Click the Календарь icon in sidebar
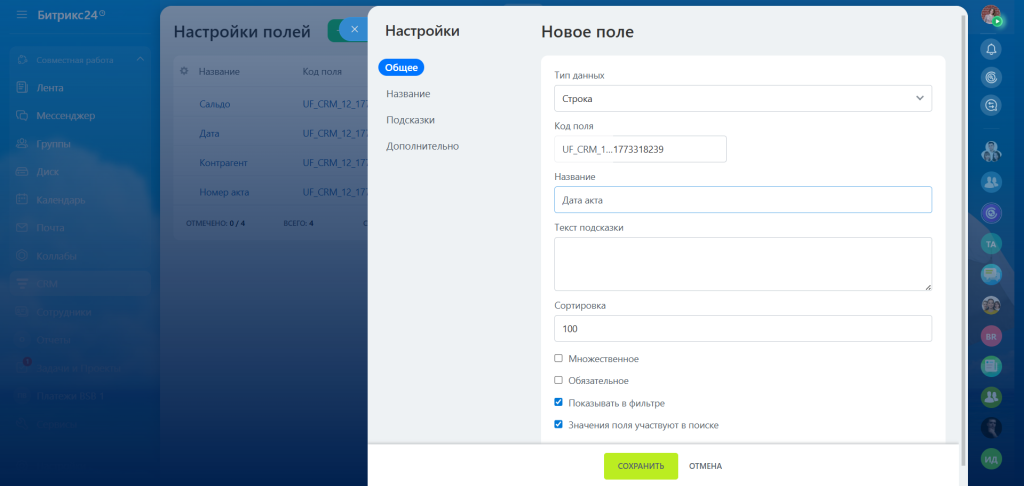 (22, 199)
